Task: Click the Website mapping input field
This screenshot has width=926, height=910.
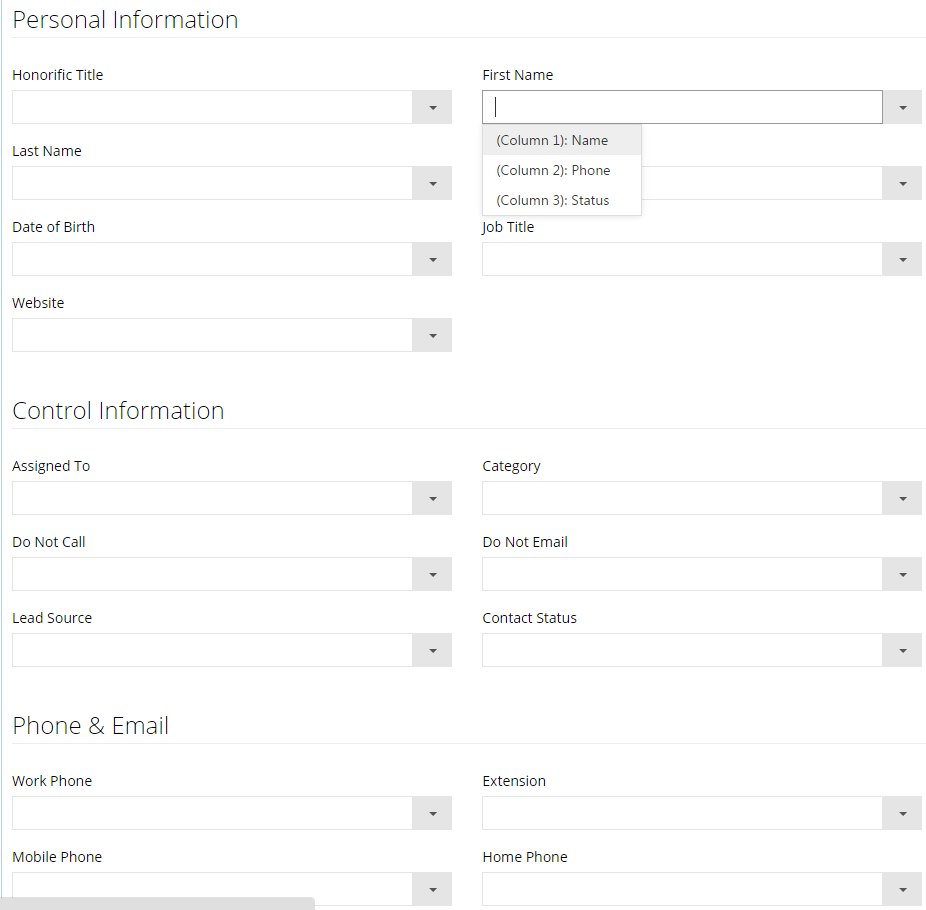Action: click(x=212, y=335)
